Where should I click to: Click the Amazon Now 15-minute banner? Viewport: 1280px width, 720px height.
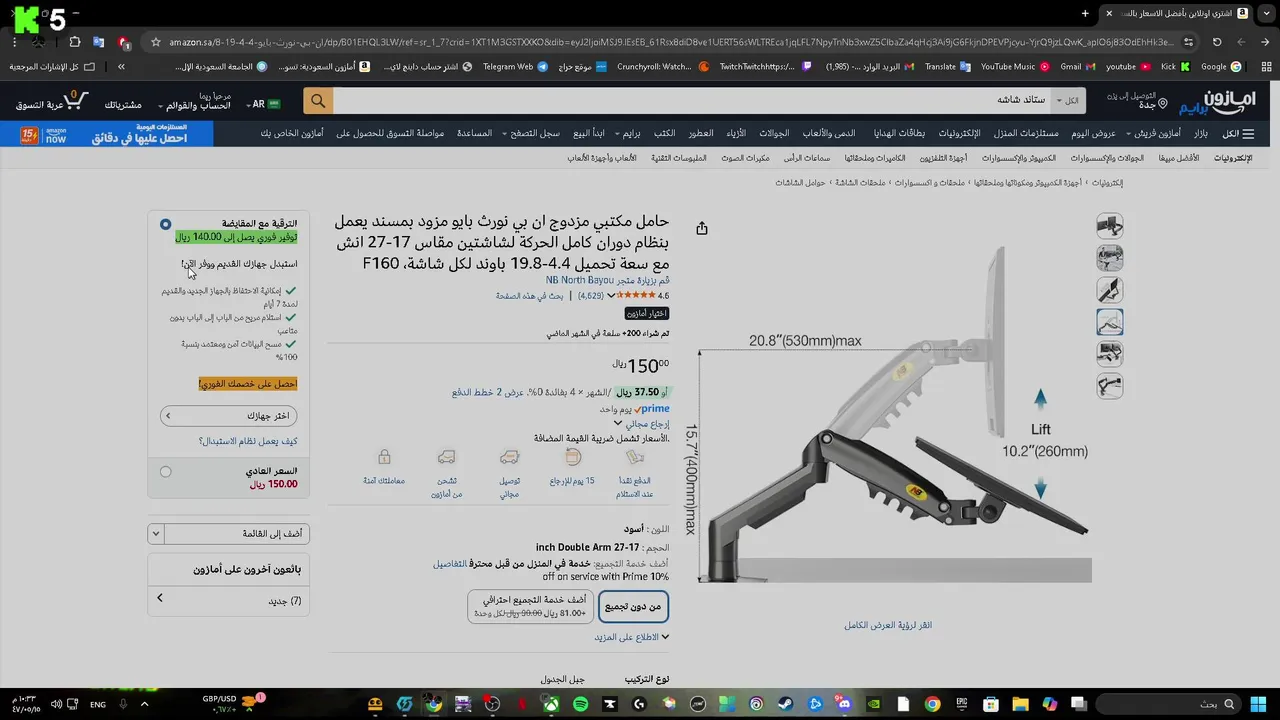[107, 133]
